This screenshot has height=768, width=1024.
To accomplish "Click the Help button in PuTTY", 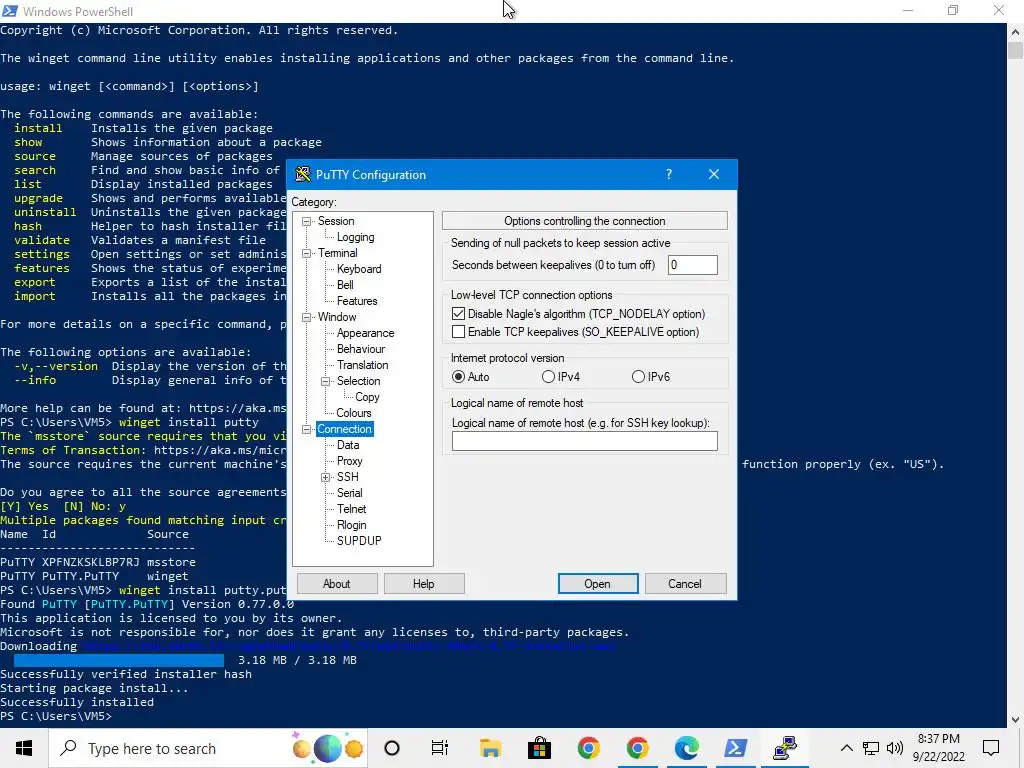I will pos(424,584).
